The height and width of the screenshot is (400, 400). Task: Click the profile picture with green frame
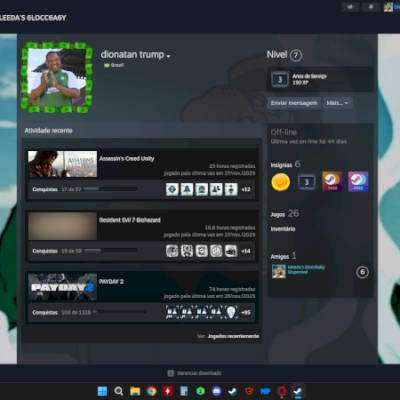57,77
